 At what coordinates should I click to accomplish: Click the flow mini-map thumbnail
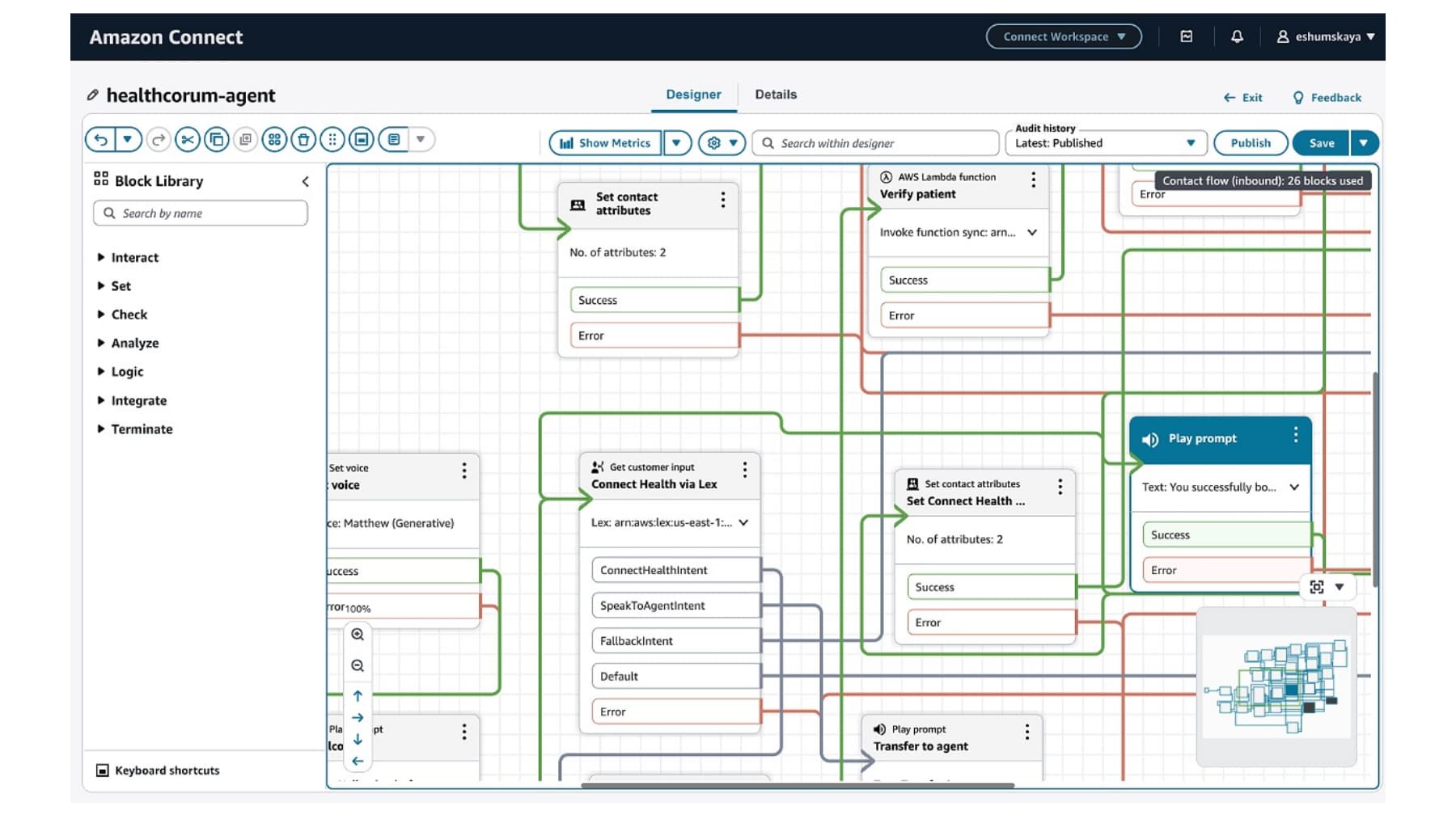pos(1276,687)
